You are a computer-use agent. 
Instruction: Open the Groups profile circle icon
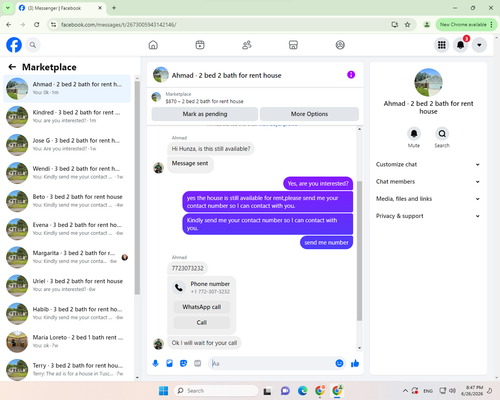pos(340,45)
